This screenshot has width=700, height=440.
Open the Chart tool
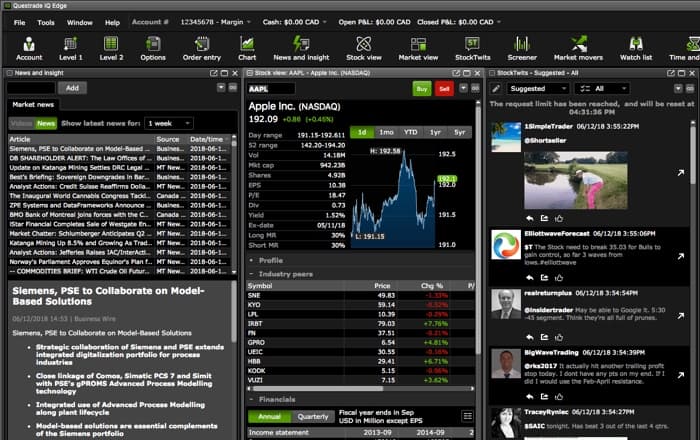(247, 49)
